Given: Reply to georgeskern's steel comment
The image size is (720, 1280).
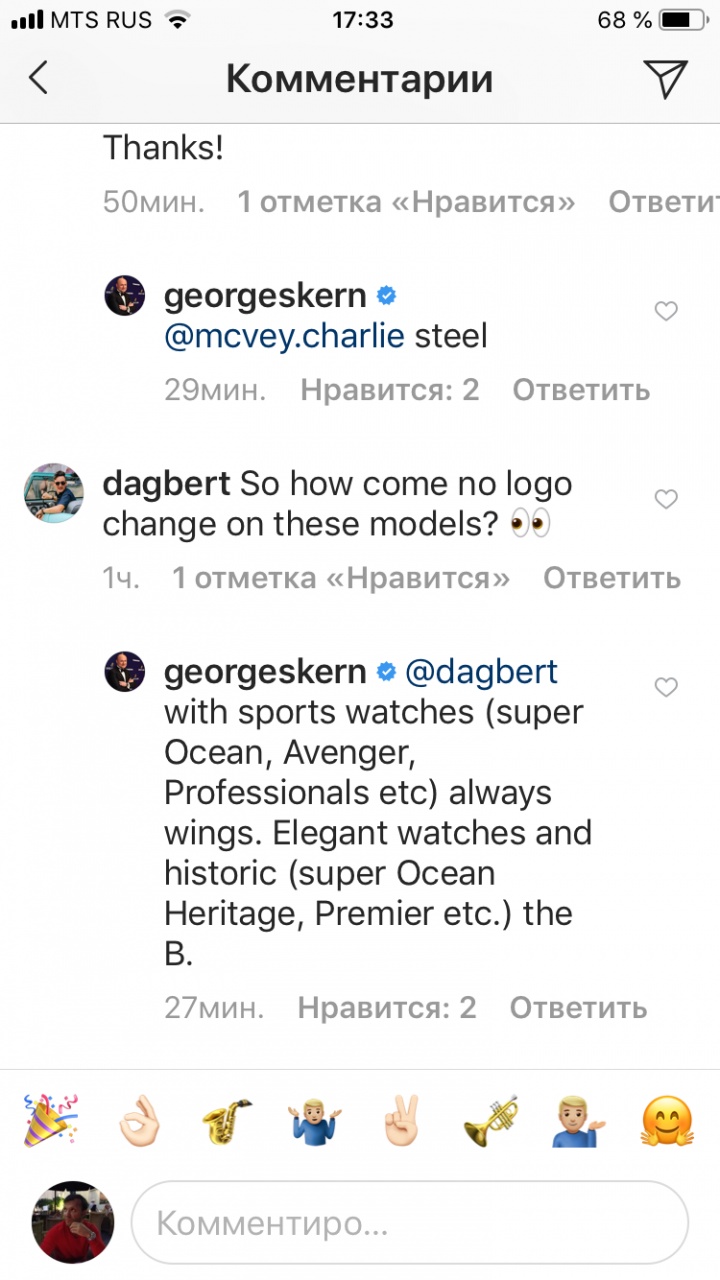Looking at the screenshot, I should pyautogui.click(x=581, y=389).
